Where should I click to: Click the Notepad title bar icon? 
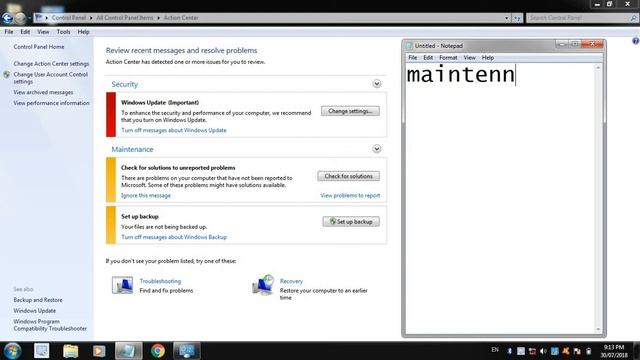point(409,46)
